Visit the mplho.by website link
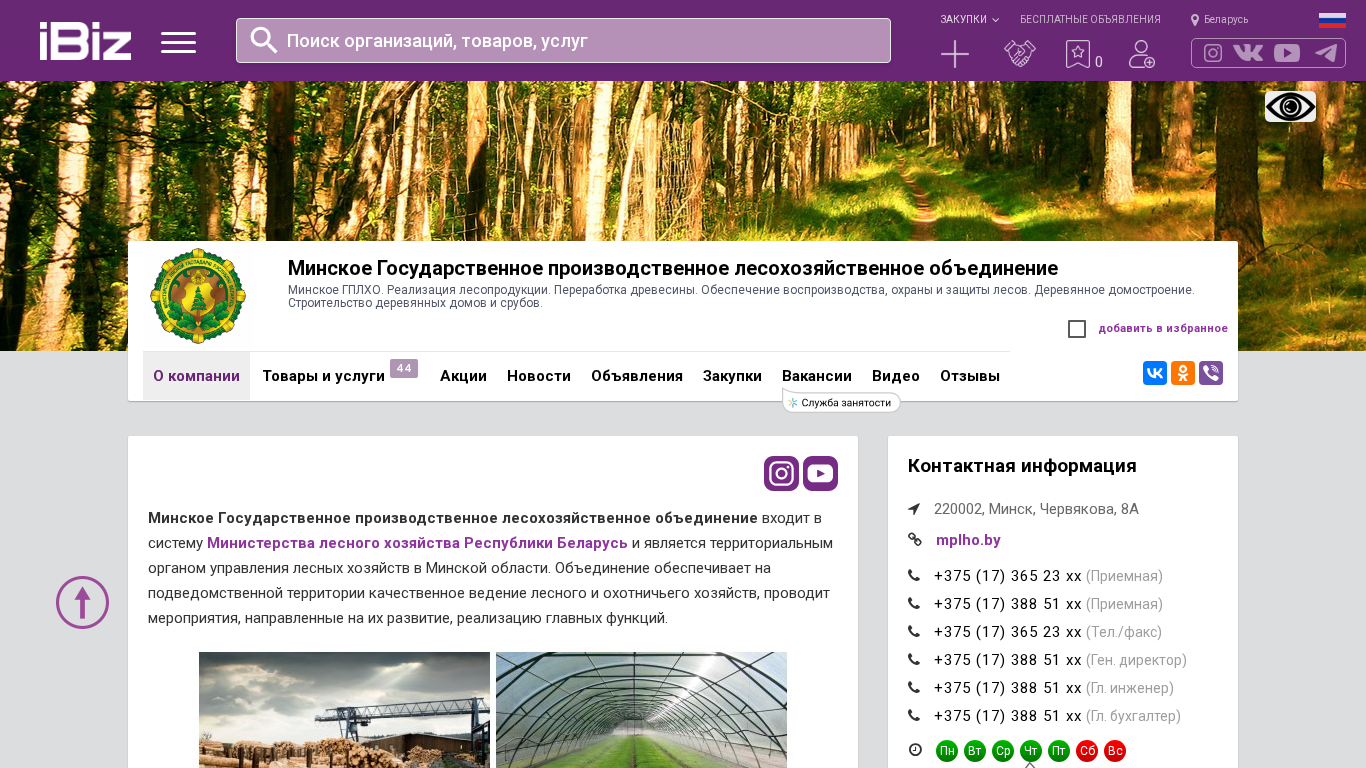Screen dimensions: 1366x768 click(968, 540)
